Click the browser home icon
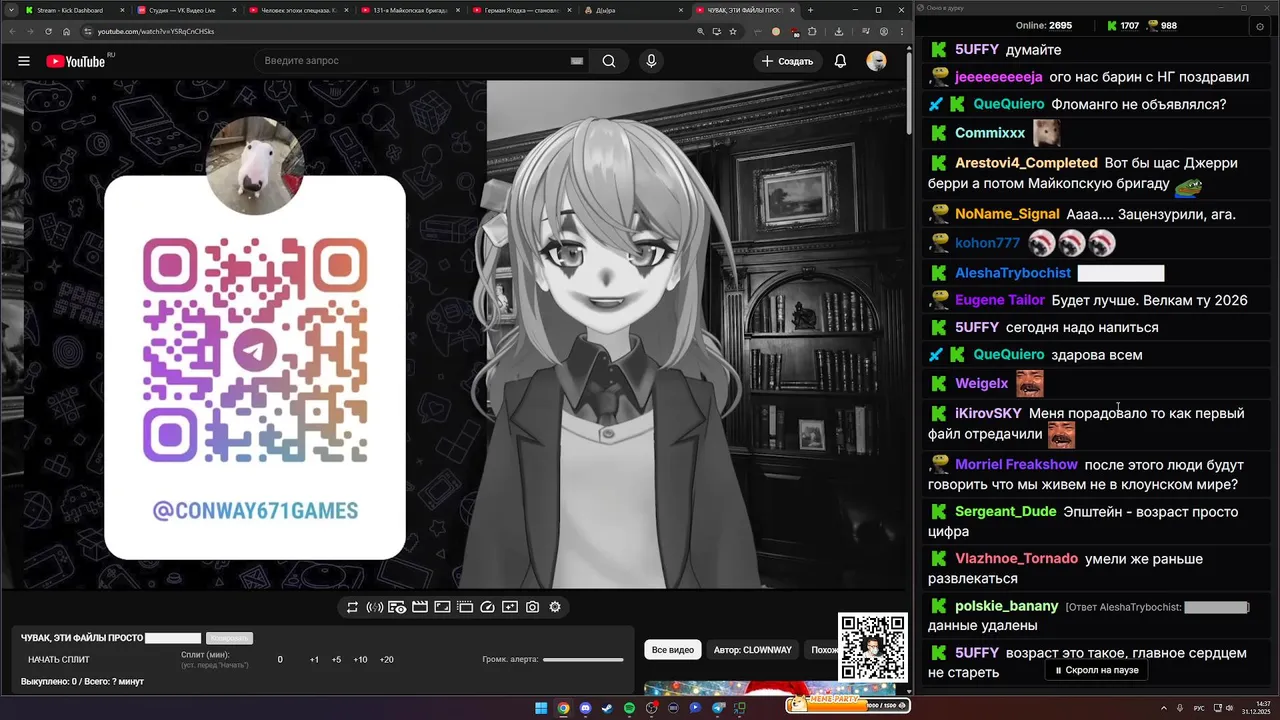The image size is (1280, 720). 66,31
